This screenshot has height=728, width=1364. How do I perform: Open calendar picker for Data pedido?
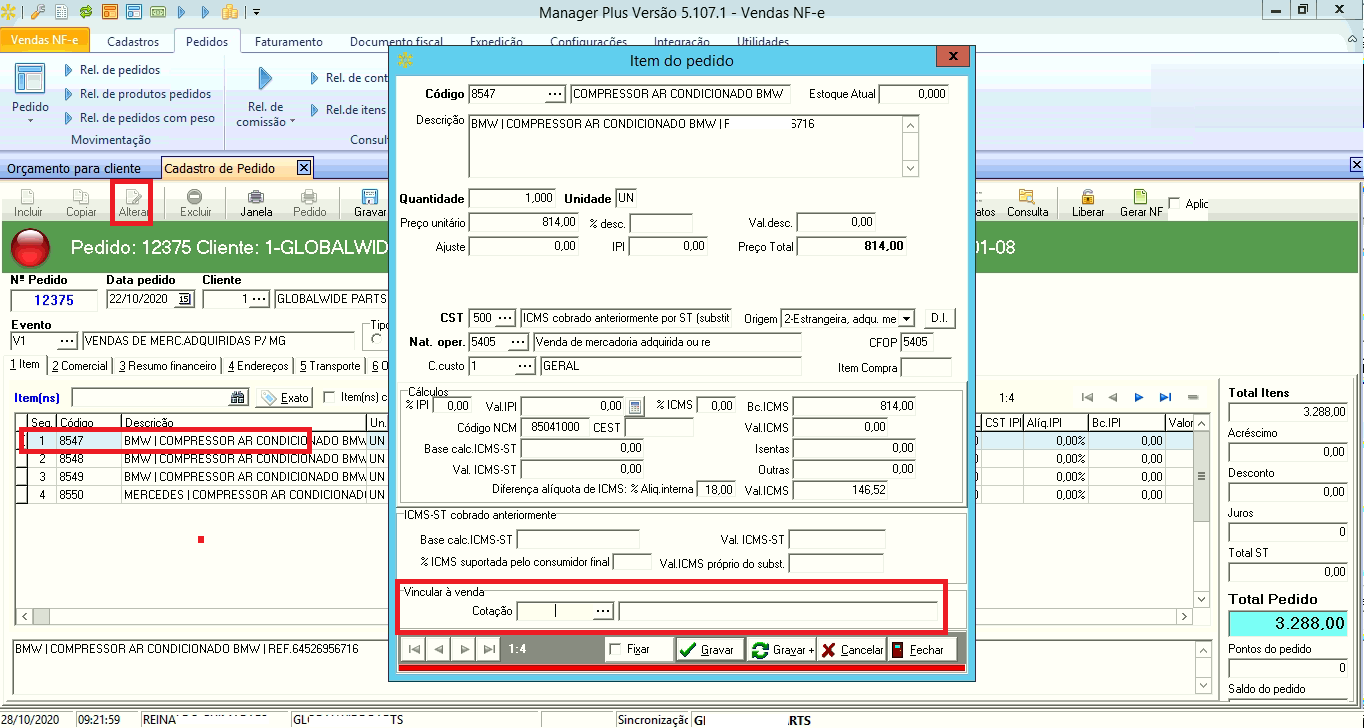(x=184, y=299)
